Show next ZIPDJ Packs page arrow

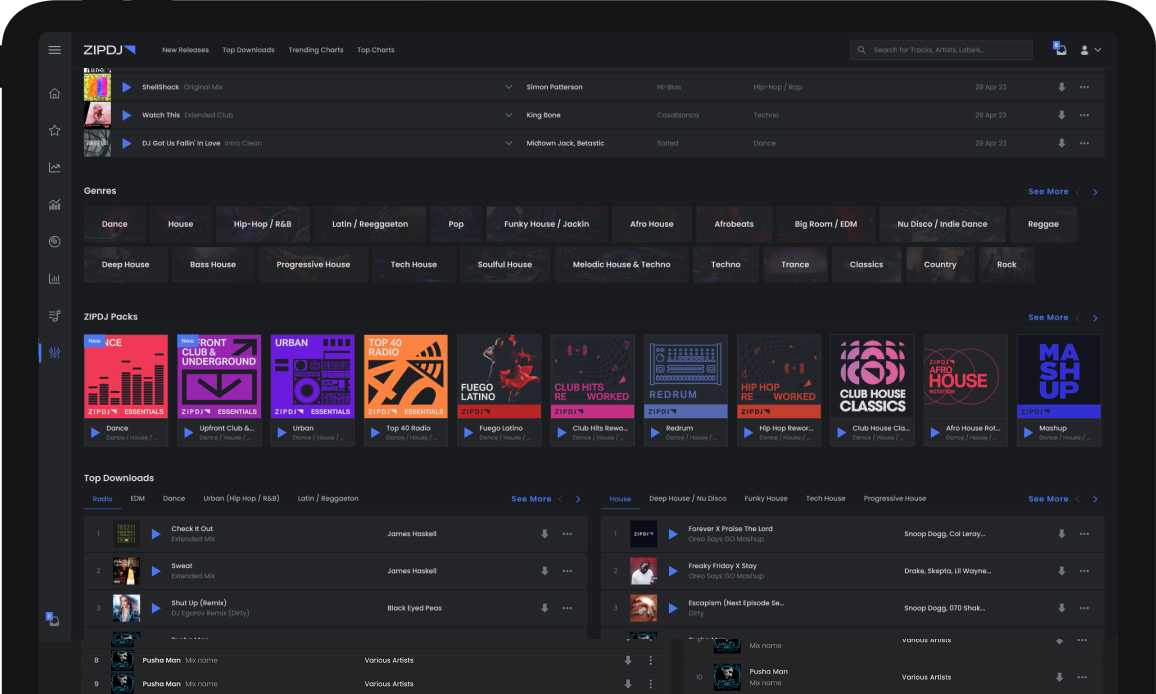(x=1096, y=318)
